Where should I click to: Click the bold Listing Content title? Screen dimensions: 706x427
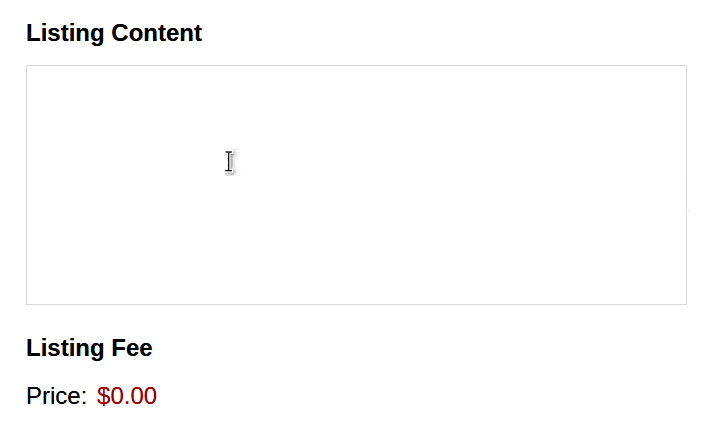click(x=114, y=33)
